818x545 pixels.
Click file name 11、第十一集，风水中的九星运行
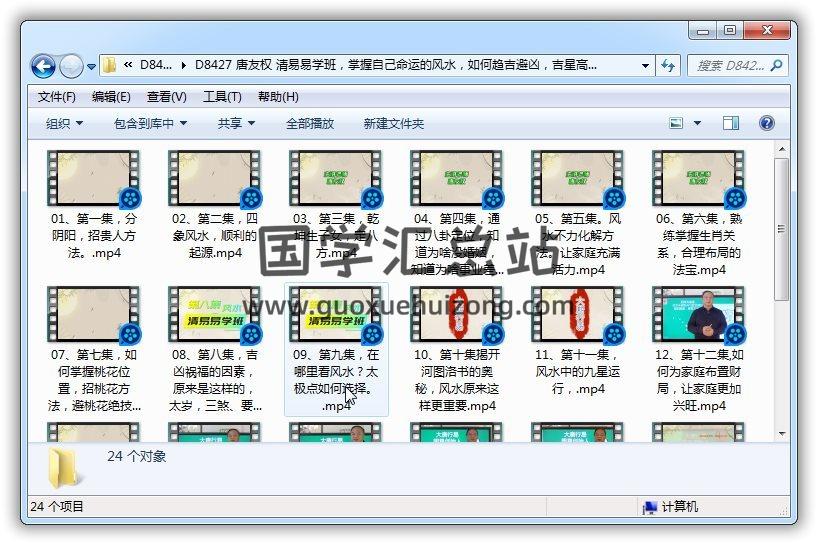(x=578, y=372)
